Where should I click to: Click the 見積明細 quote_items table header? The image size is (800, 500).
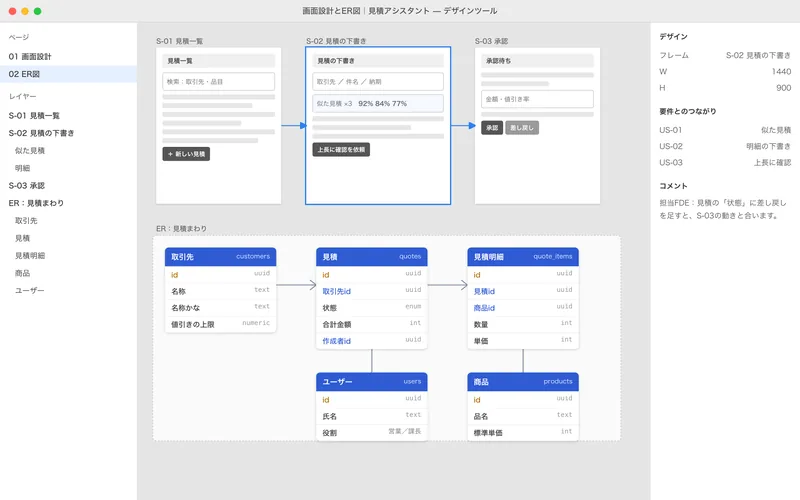[523, 257]
